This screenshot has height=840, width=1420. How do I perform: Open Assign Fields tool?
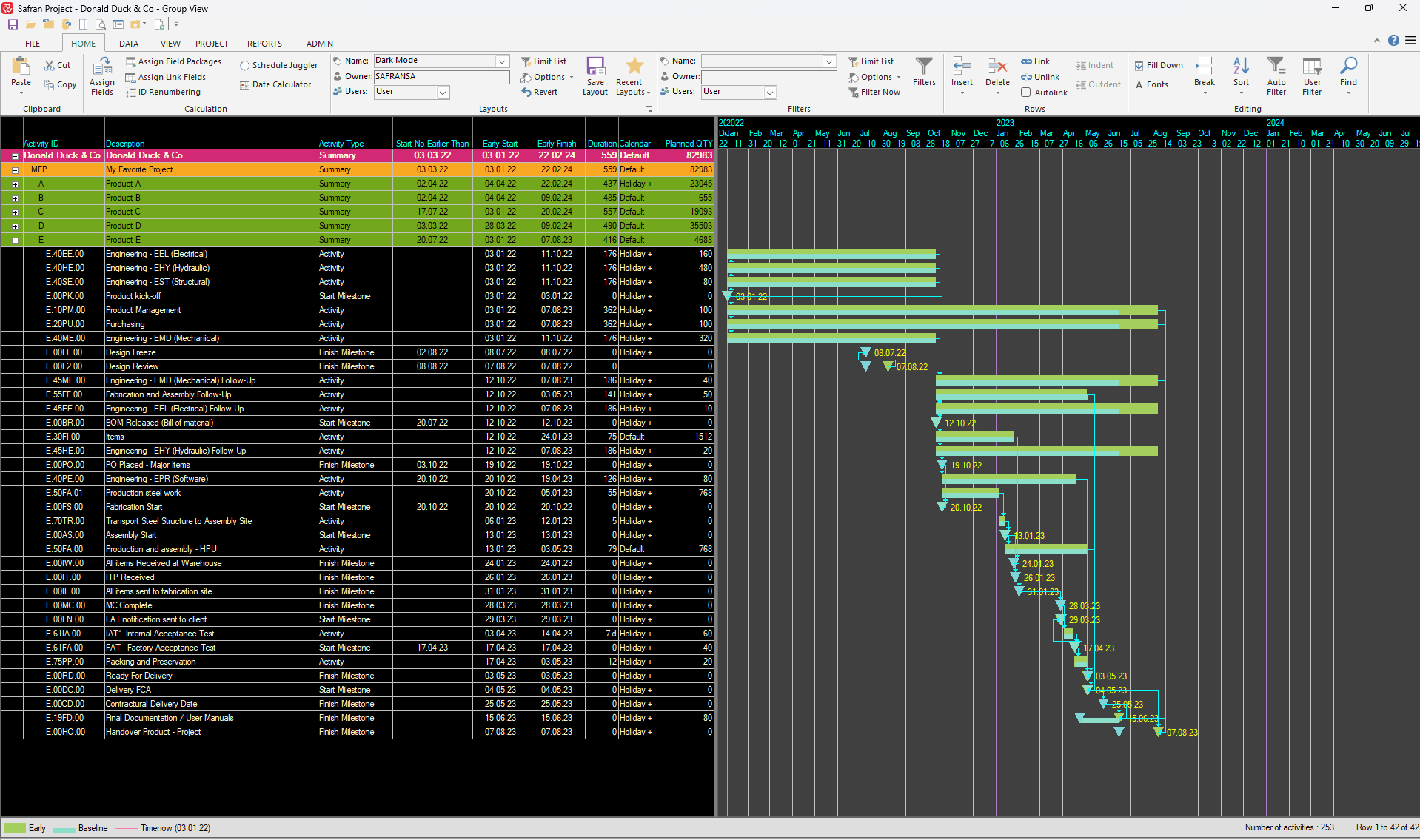[x=102, y=77]
